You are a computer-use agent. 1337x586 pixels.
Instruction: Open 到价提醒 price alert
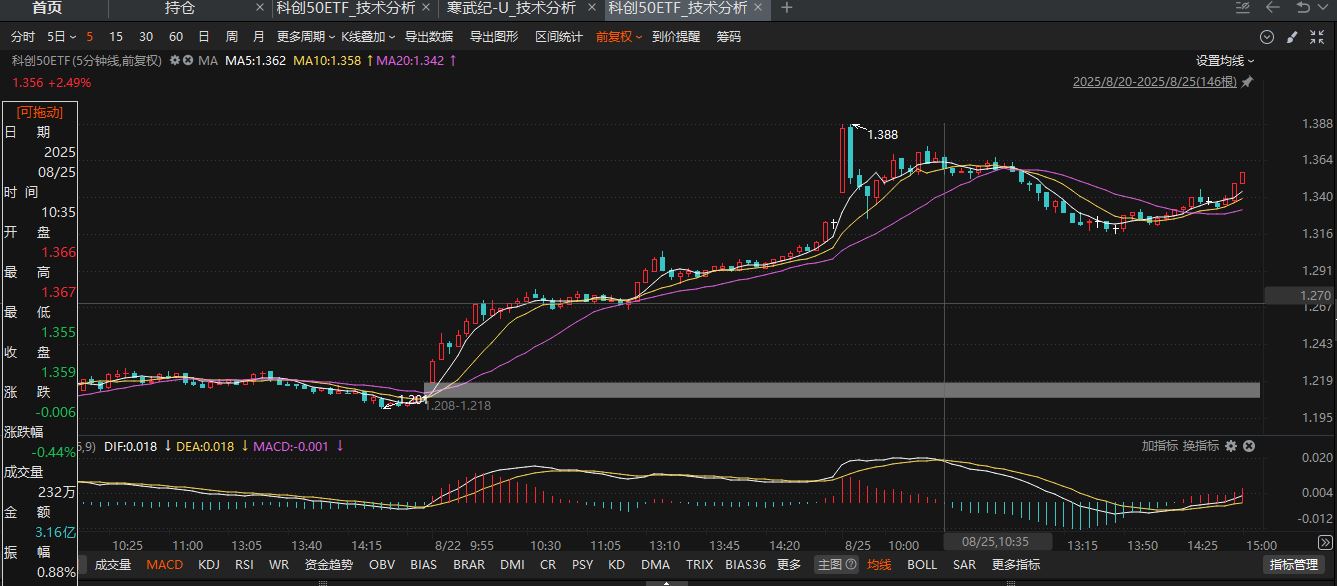coord(676,37)
